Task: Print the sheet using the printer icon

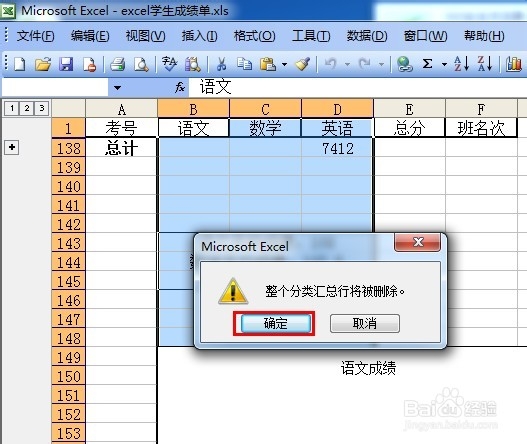Action: 118,64
